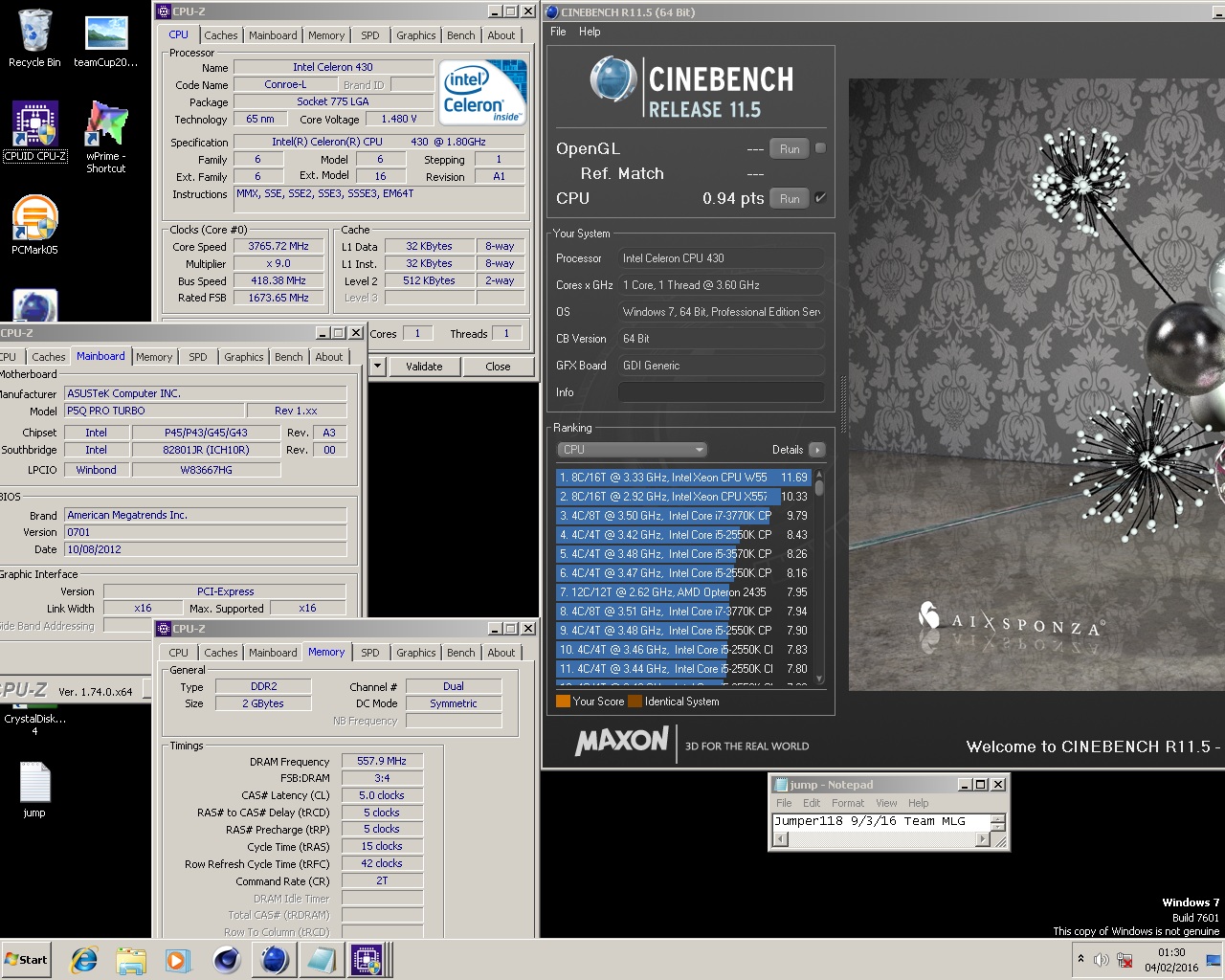Viewport: 1225px width, 980px height.
Task: Open Windows Explorer folder taskbar icon
Action: pos(131,960)
